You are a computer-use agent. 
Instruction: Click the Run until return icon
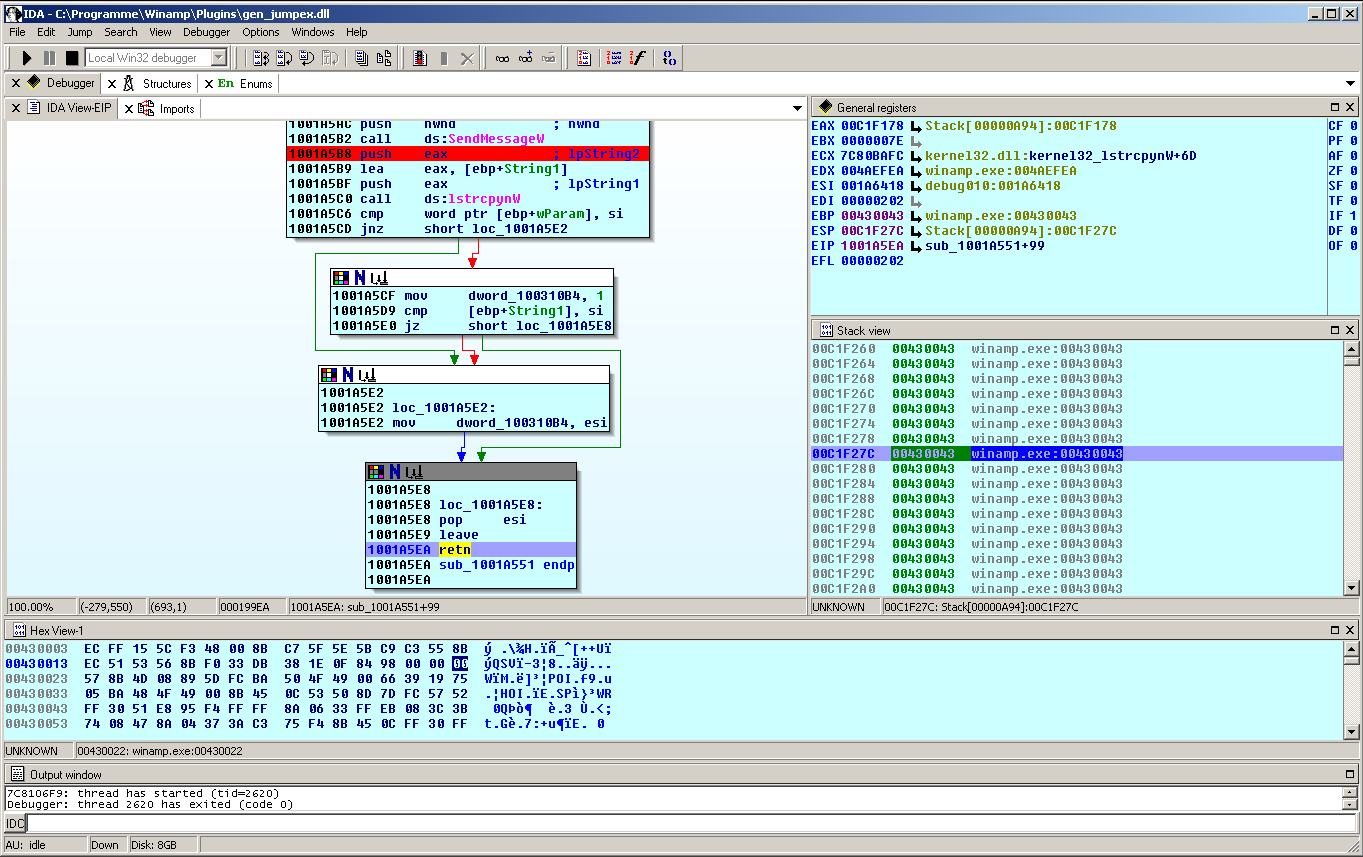(x=307, y=58)
